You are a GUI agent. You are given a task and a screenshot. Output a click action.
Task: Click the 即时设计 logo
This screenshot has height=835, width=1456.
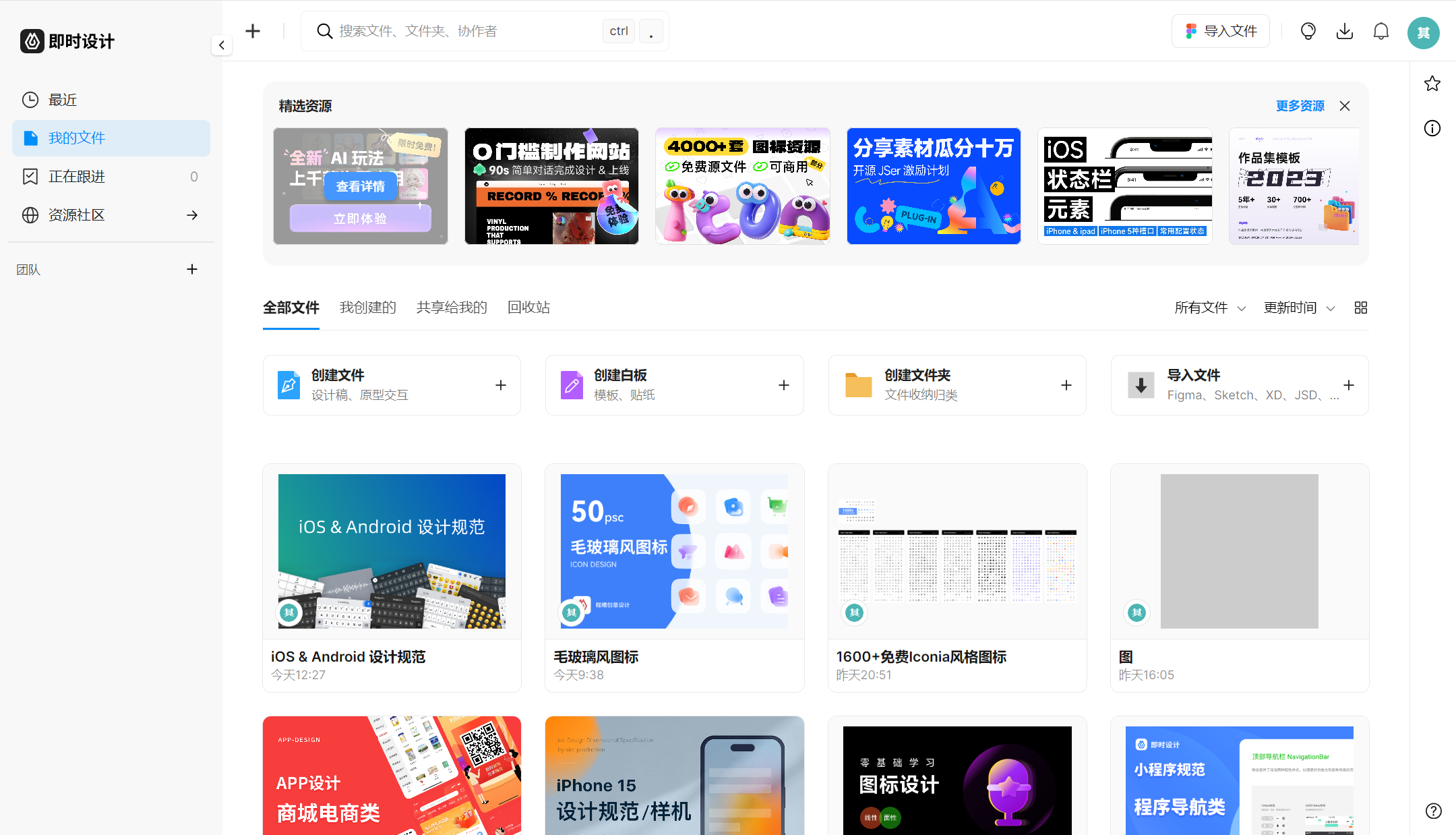[67, 41]
